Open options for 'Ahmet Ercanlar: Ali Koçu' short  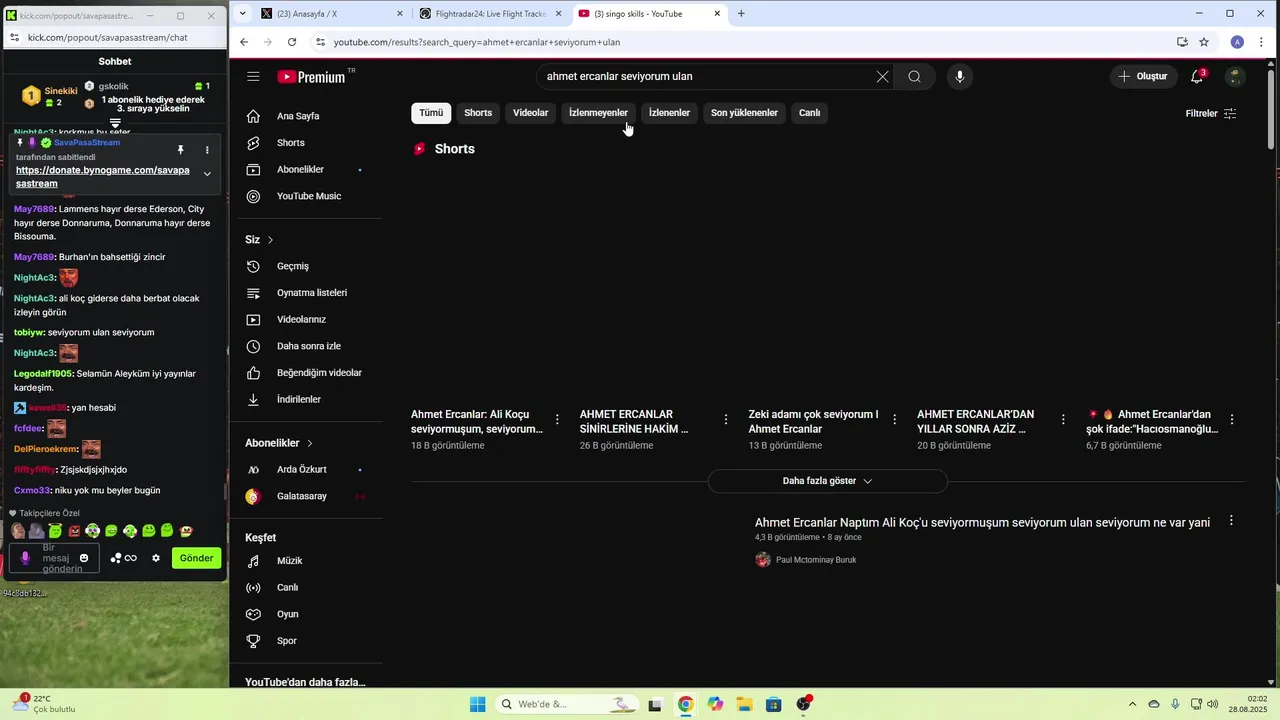tap(557, 420)
